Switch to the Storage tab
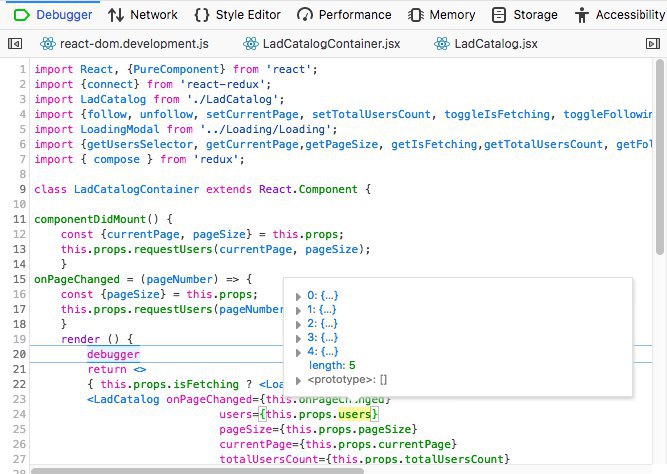 tap(524, 15)
